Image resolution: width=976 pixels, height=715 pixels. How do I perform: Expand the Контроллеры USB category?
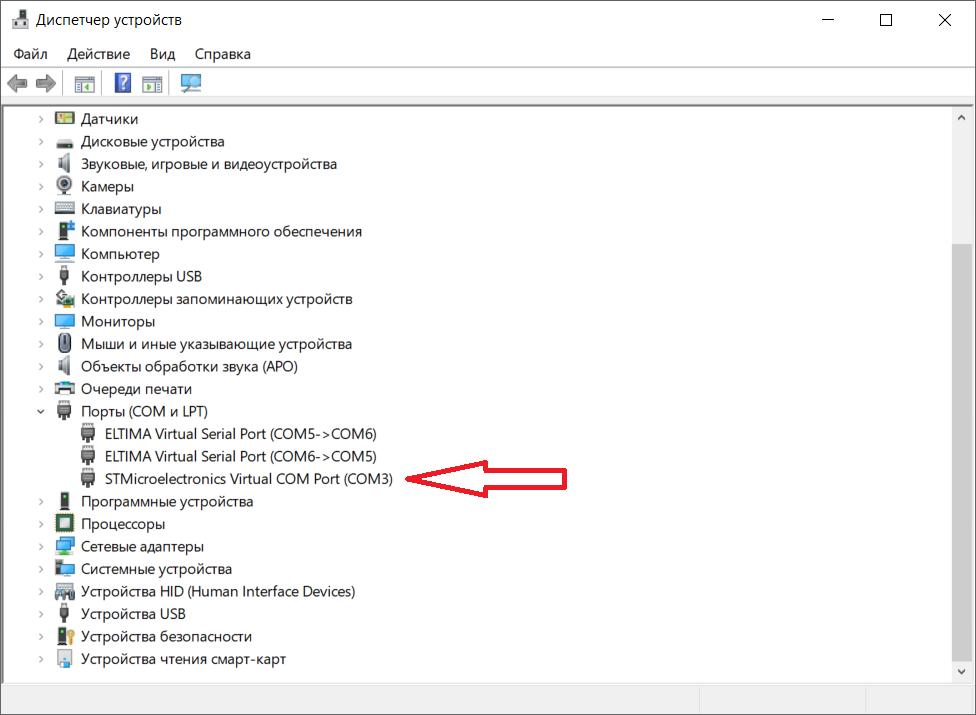[41, 276]
